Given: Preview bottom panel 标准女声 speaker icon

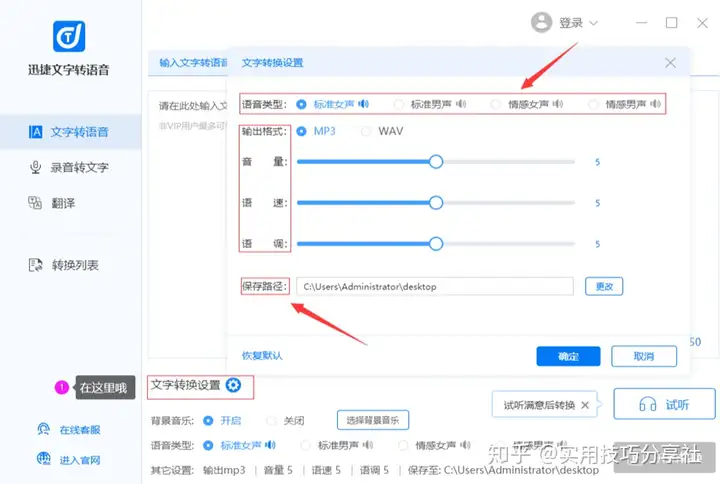Looking at the screenshot, I should [270, 445].
